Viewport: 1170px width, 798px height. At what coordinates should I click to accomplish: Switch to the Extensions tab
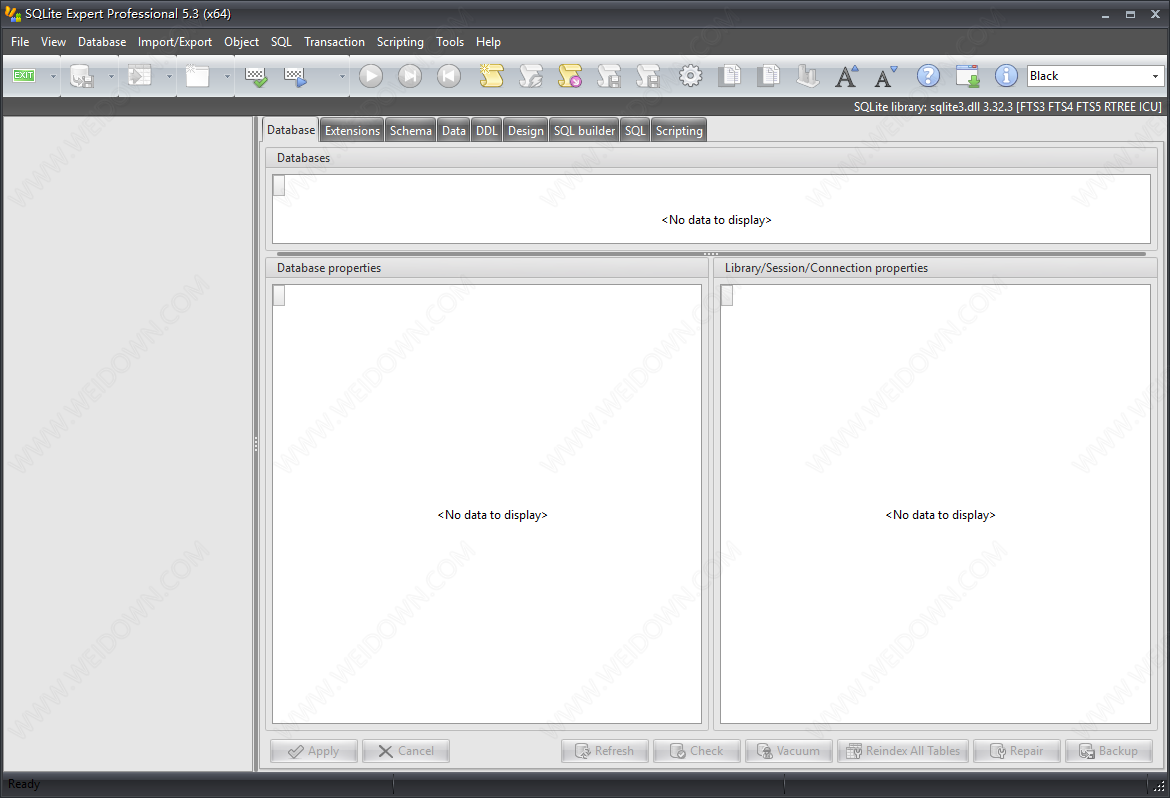(x=352, y=131)
